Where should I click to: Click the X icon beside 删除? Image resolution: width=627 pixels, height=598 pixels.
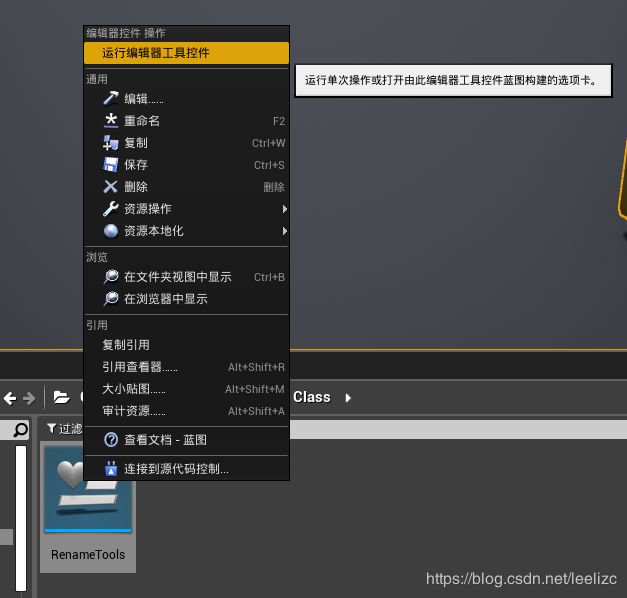111,186
